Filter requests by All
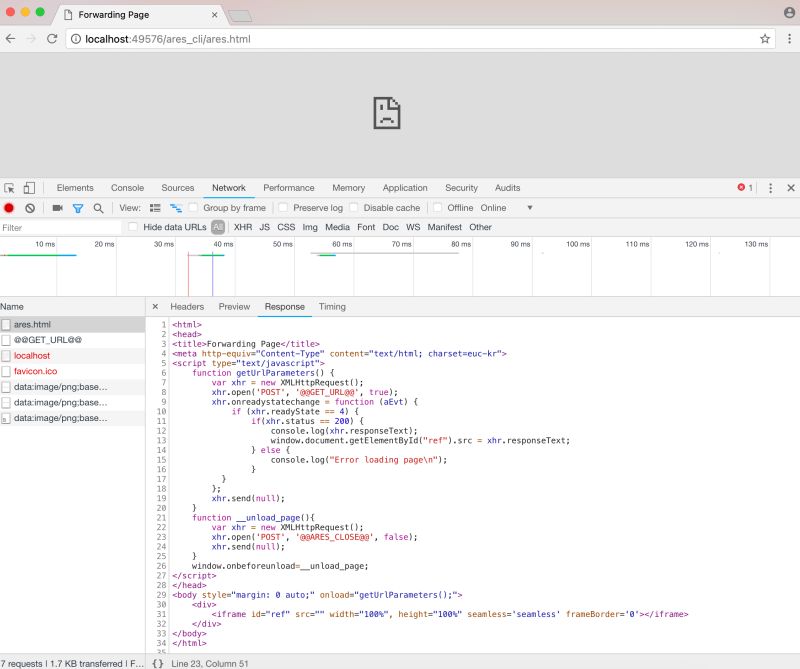This screenshot has height=669, width=800. (218, 227)
